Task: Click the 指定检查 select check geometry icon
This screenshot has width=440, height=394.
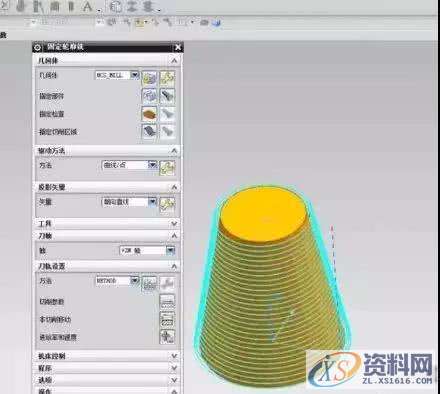Action: coord(149,114)
